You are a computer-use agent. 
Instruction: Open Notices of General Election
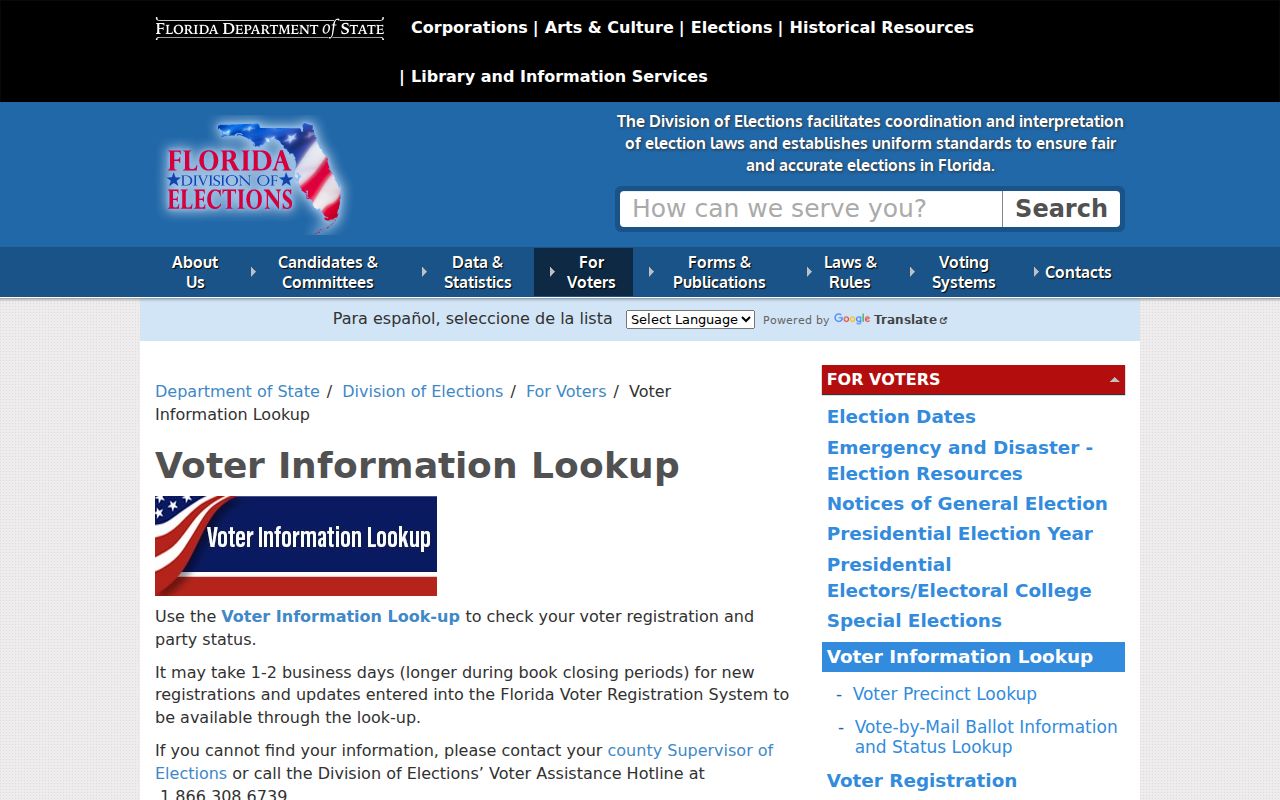tap(967, 504)
